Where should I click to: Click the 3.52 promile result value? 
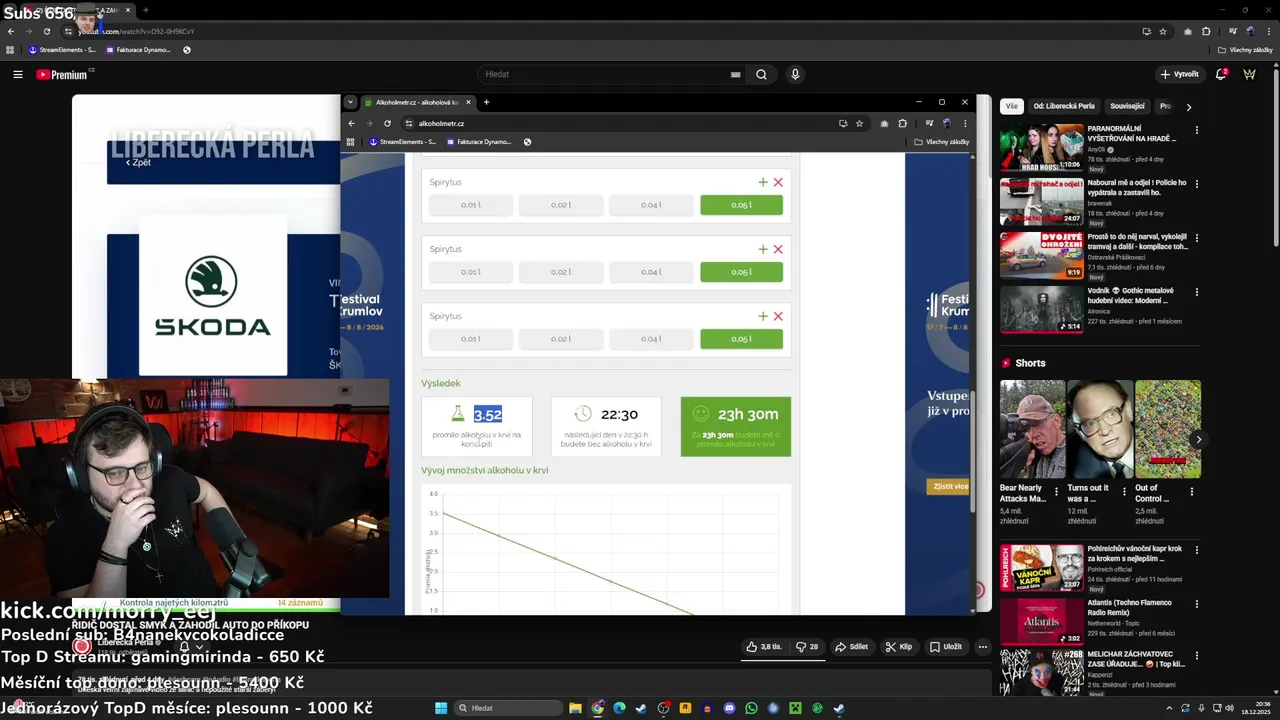pos(488,414)
